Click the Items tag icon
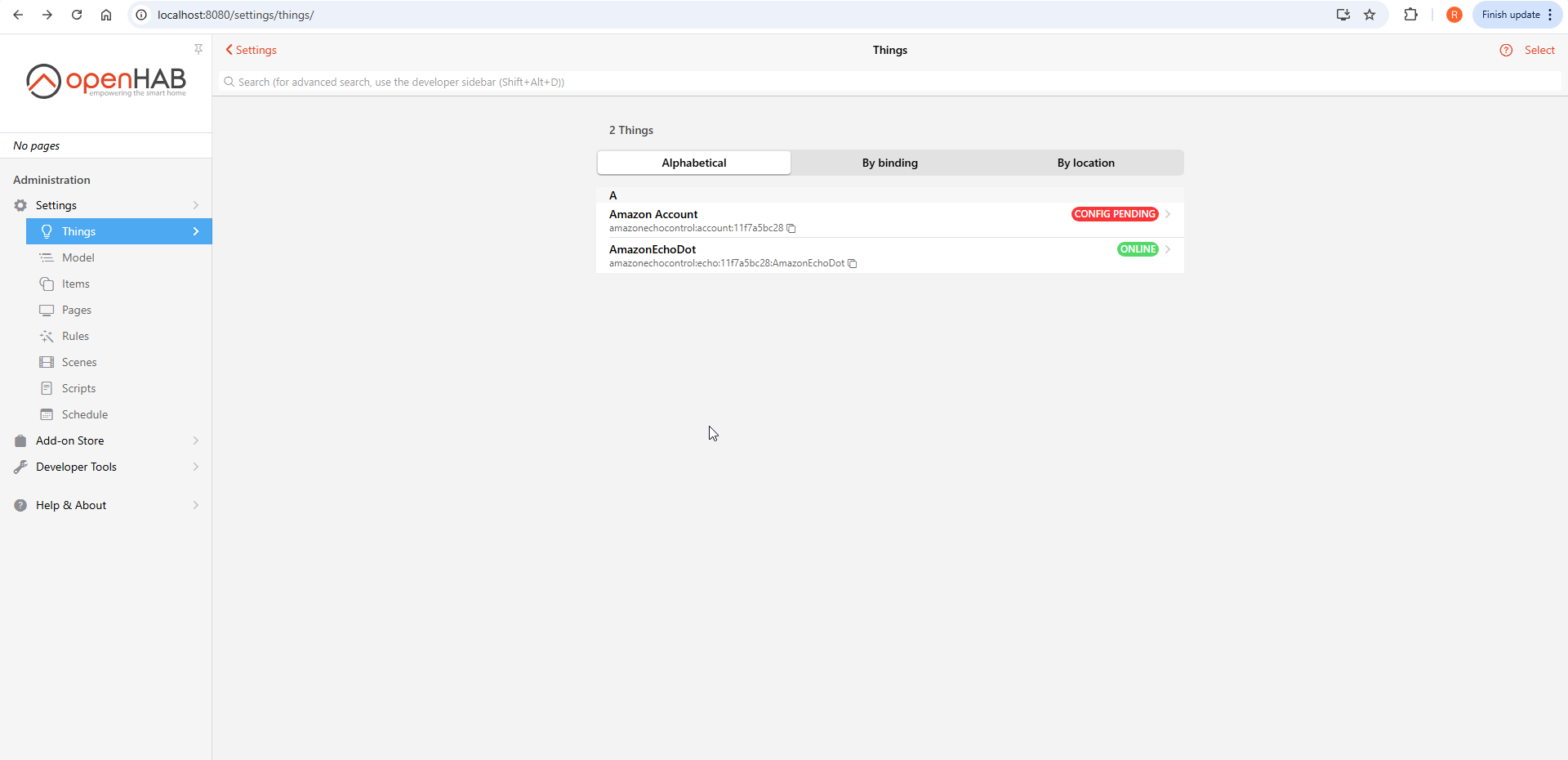The width and height of the screenshot is (1568, 760). click(47, 284)
